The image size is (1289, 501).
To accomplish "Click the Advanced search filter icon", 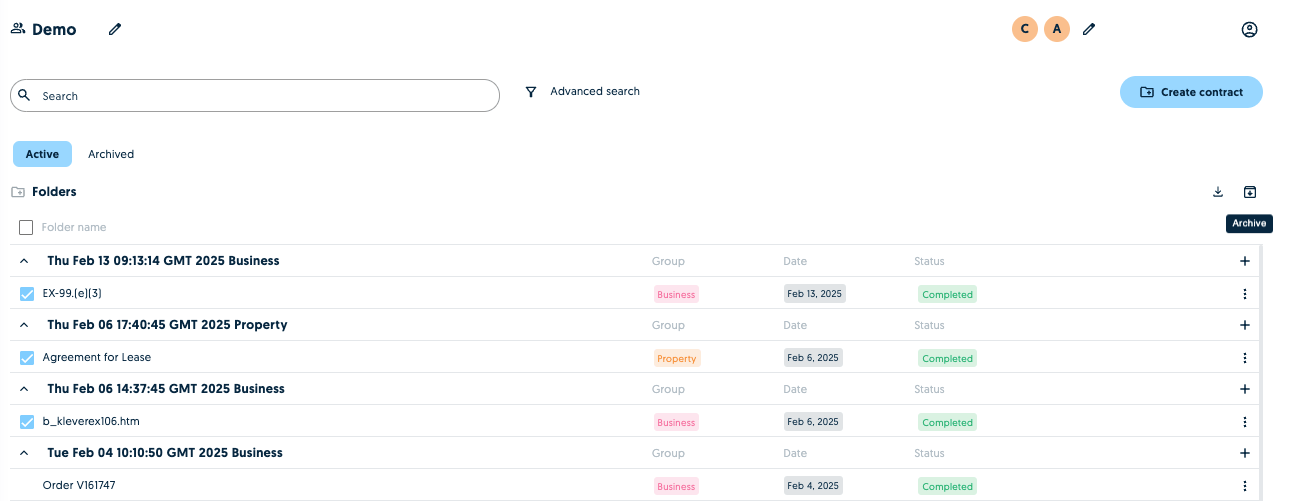I will (x=531, y=92).
